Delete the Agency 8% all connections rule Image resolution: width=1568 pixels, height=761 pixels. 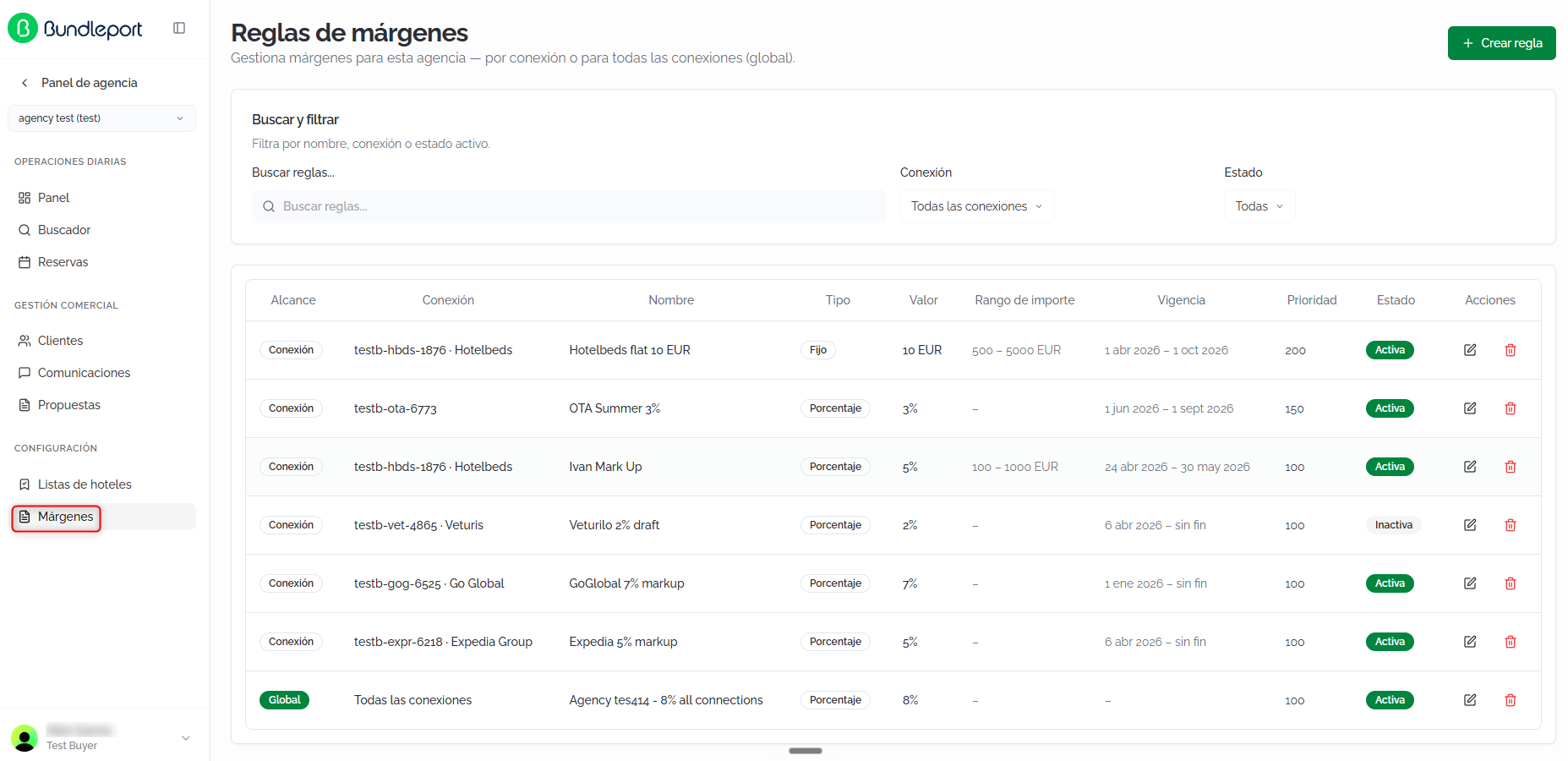1511,700
